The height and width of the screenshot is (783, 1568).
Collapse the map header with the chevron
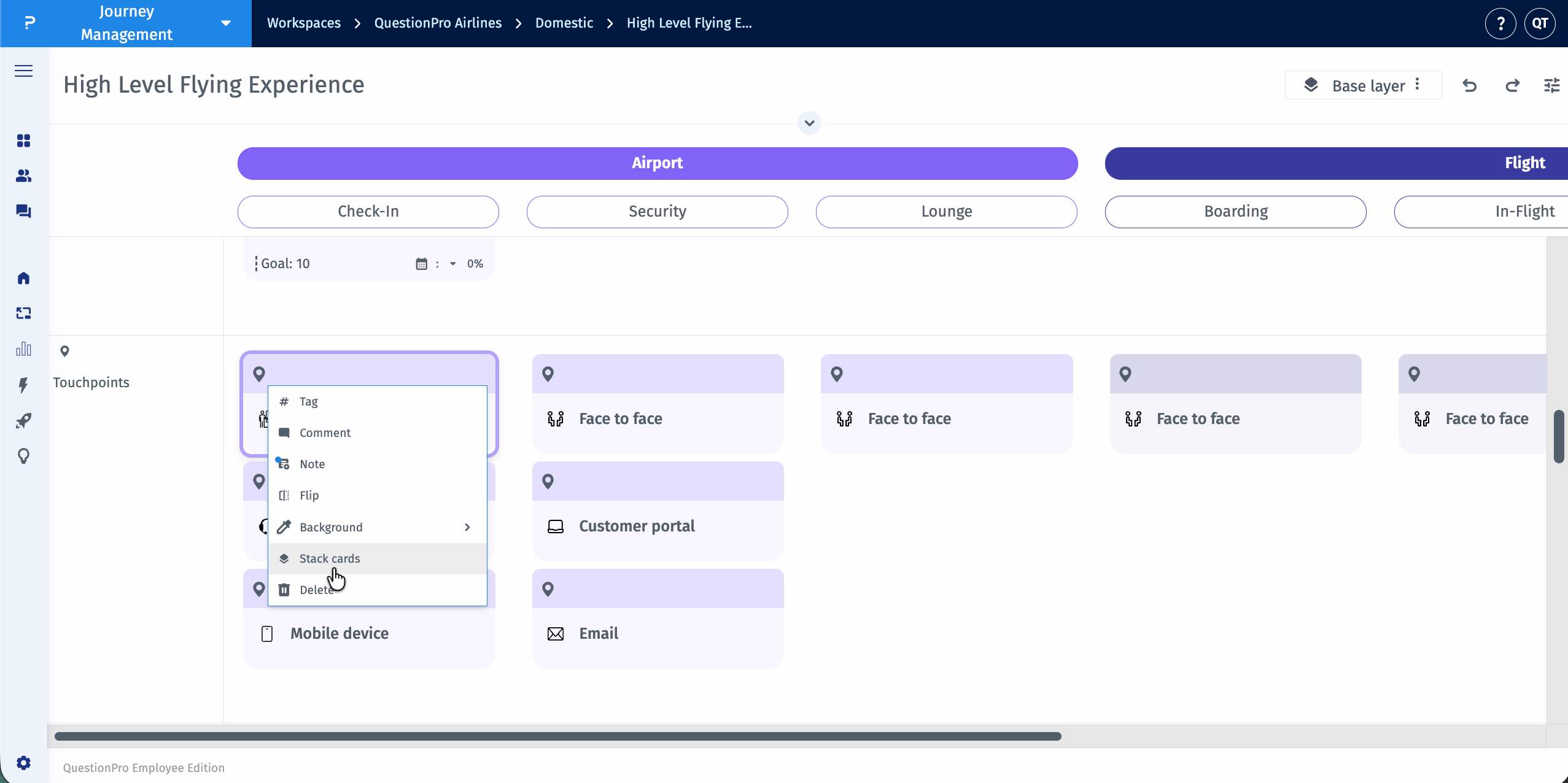click(x=808, y=123)
